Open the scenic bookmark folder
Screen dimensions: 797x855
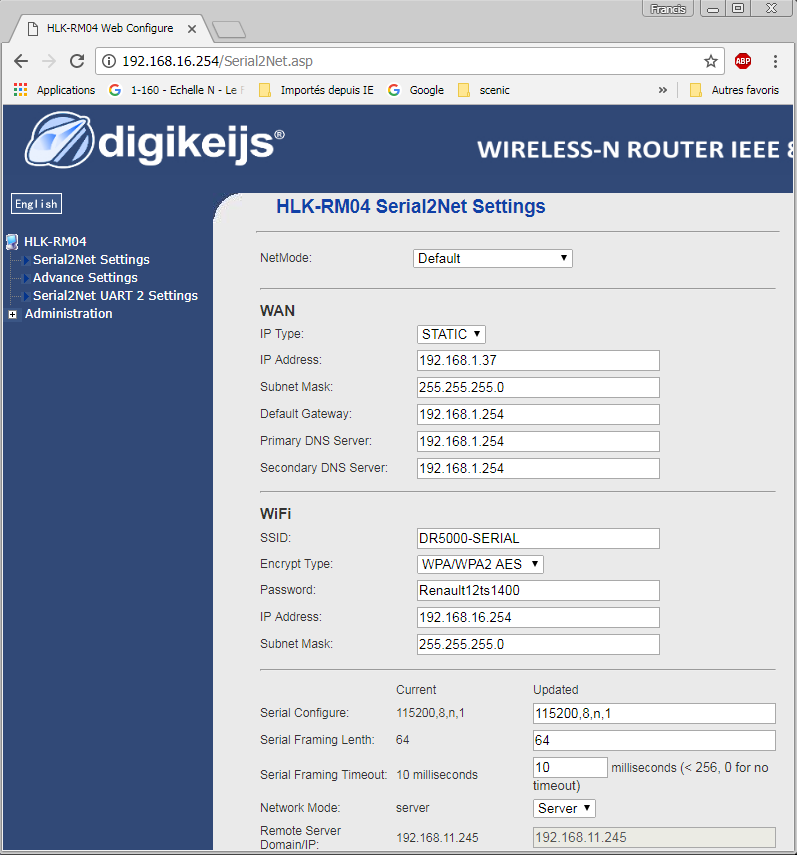click(x=484, y=90)
